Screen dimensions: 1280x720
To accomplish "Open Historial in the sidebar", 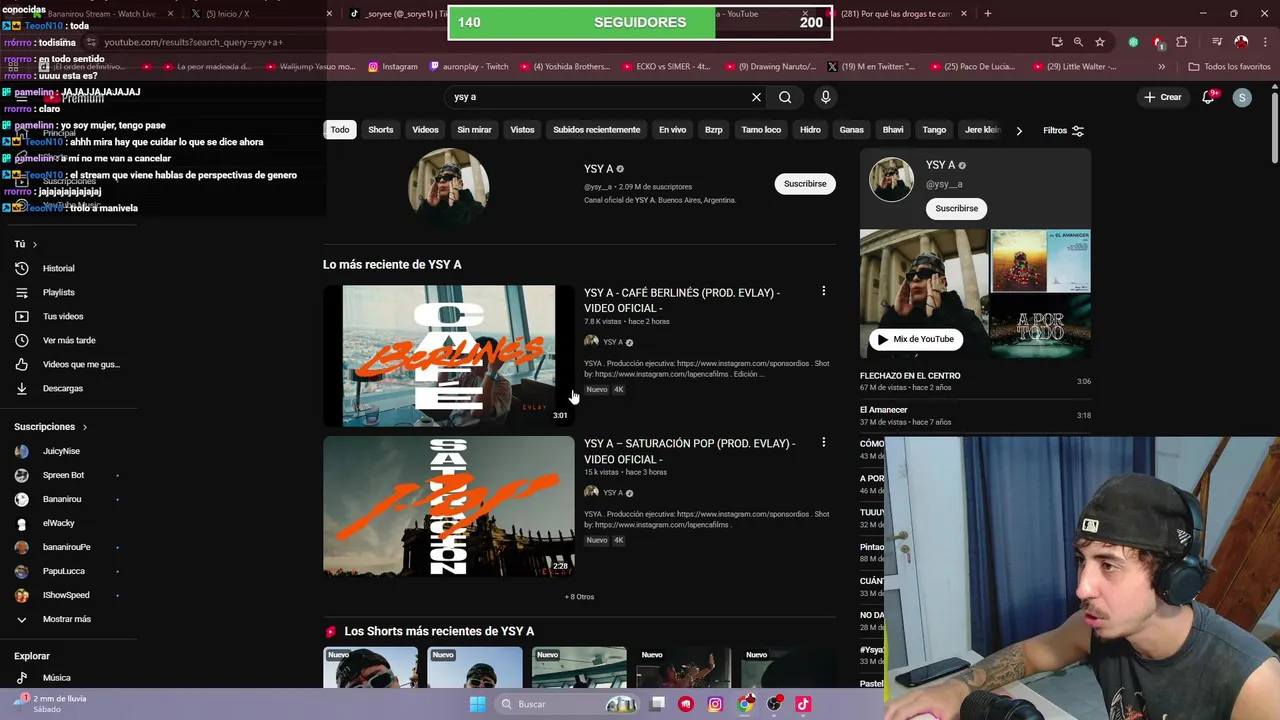I will [59, 268].
